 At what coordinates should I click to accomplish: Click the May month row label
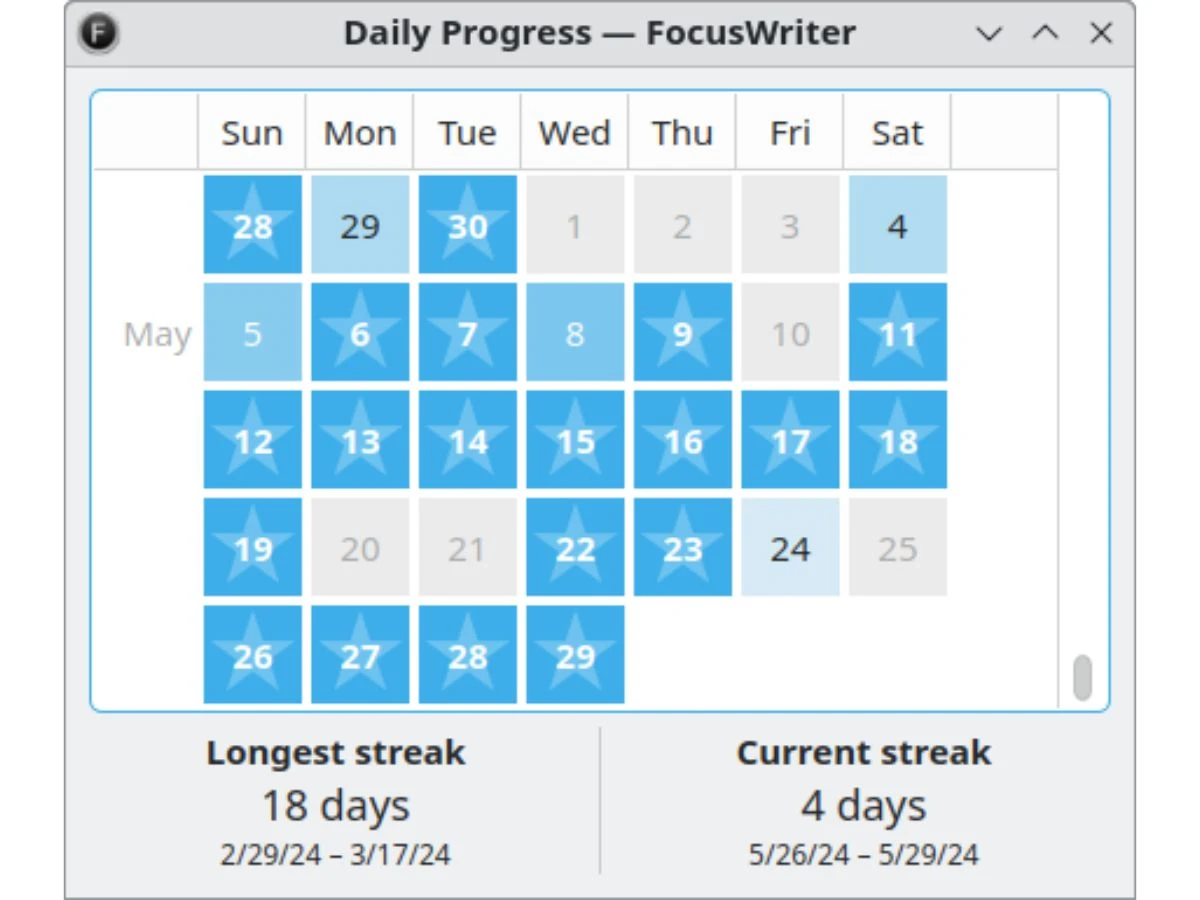pyautogui.click(x=157, y=334)
